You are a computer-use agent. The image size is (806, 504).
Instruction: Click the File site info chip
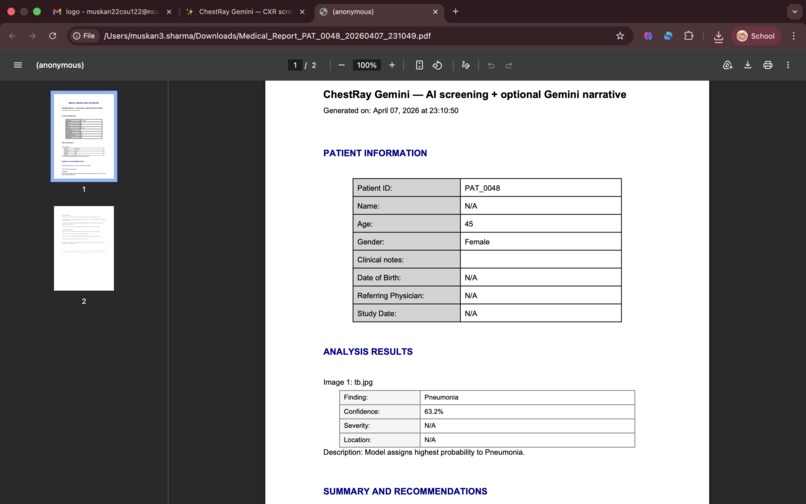[x=84, y=35]
